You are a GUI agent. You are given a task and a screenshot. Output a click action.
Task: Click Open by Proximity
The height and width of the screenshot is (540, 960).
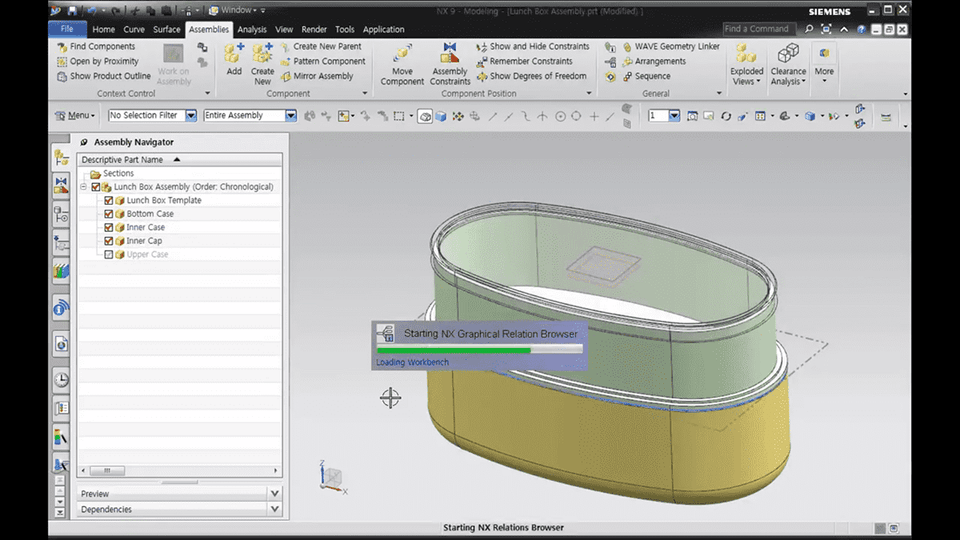coord(97,61)
